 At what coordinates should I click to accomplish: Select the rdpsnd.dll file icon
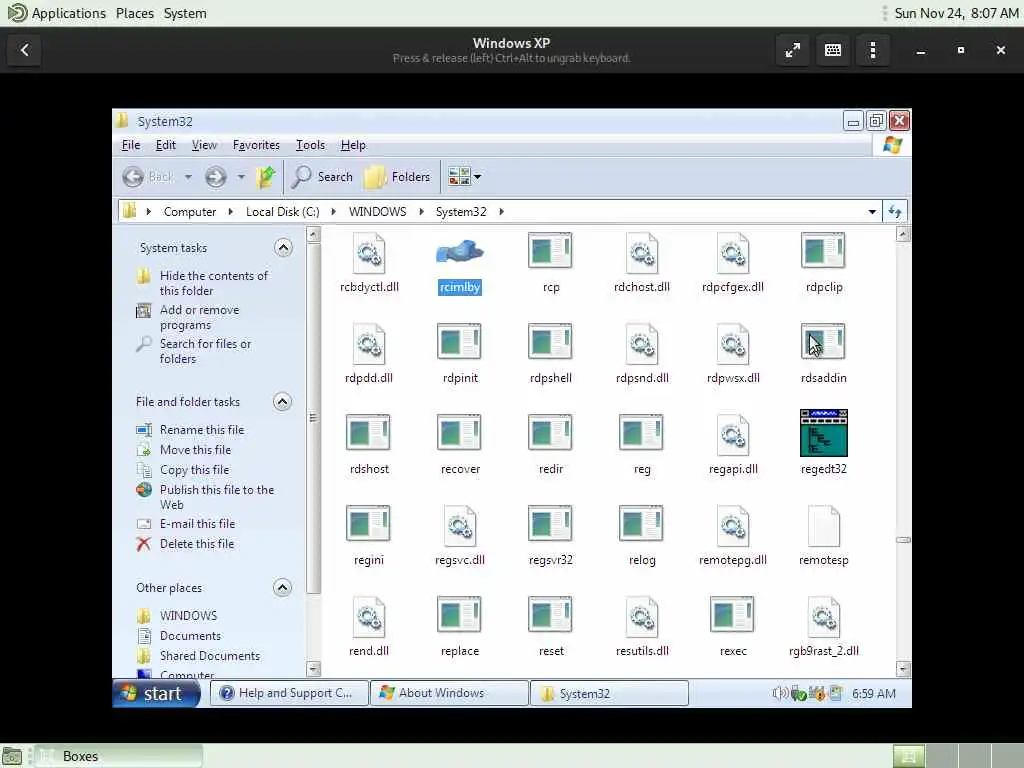(642, 344)
